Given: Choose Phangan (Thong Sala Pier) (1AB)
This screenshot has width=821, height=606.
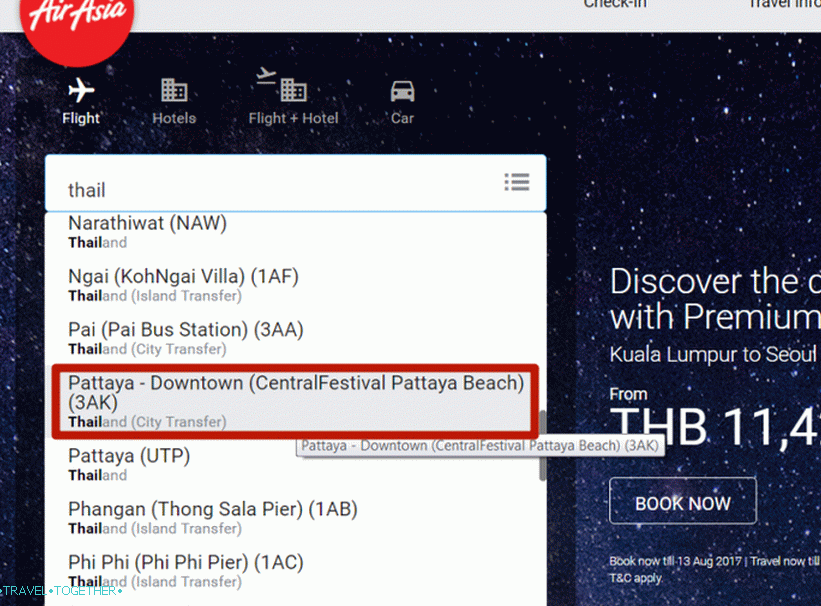Looking at the screenshot, I should pos(295,517).
